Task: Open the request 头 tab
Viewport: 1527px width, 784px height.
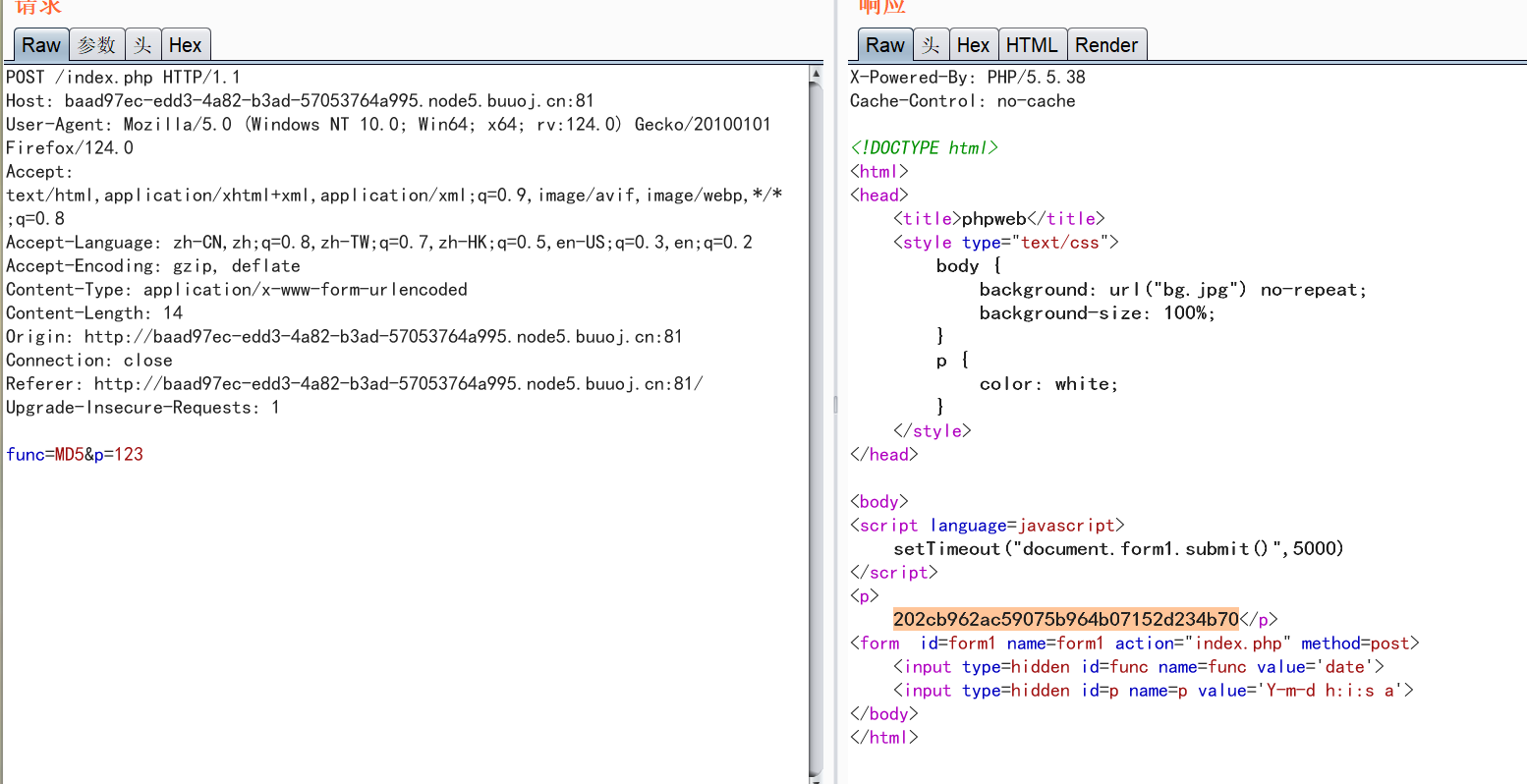Action: 143,45
